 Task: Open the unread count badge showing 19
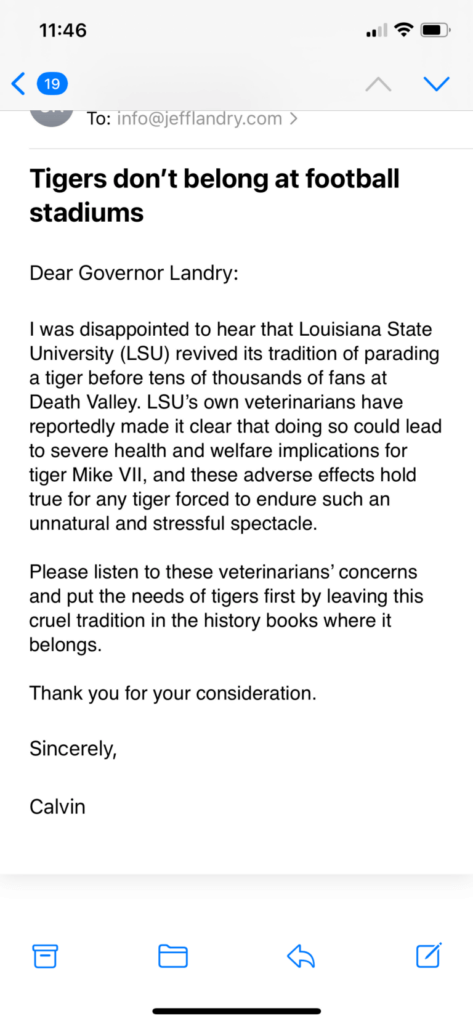(x=52, y=84)
